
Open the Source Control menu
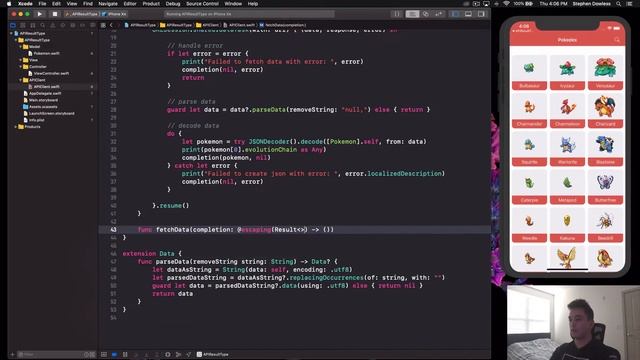tap(202, 4)
